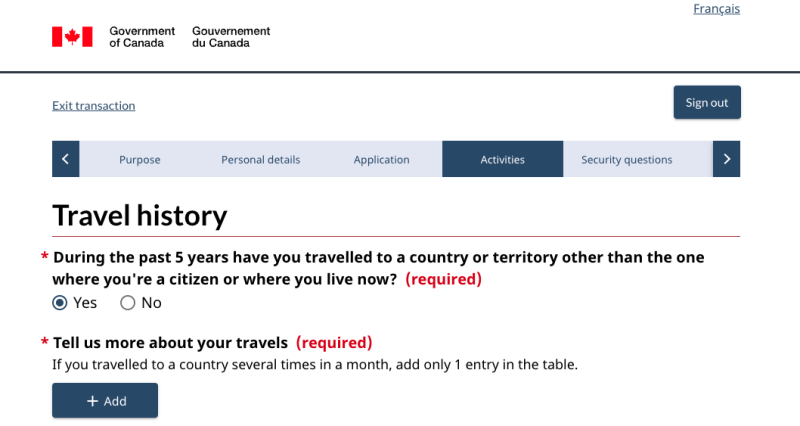This screenshot has height=426, width=800.
Task: Show previous steps with left chevron arrow
Action: [x=65, y=159]
